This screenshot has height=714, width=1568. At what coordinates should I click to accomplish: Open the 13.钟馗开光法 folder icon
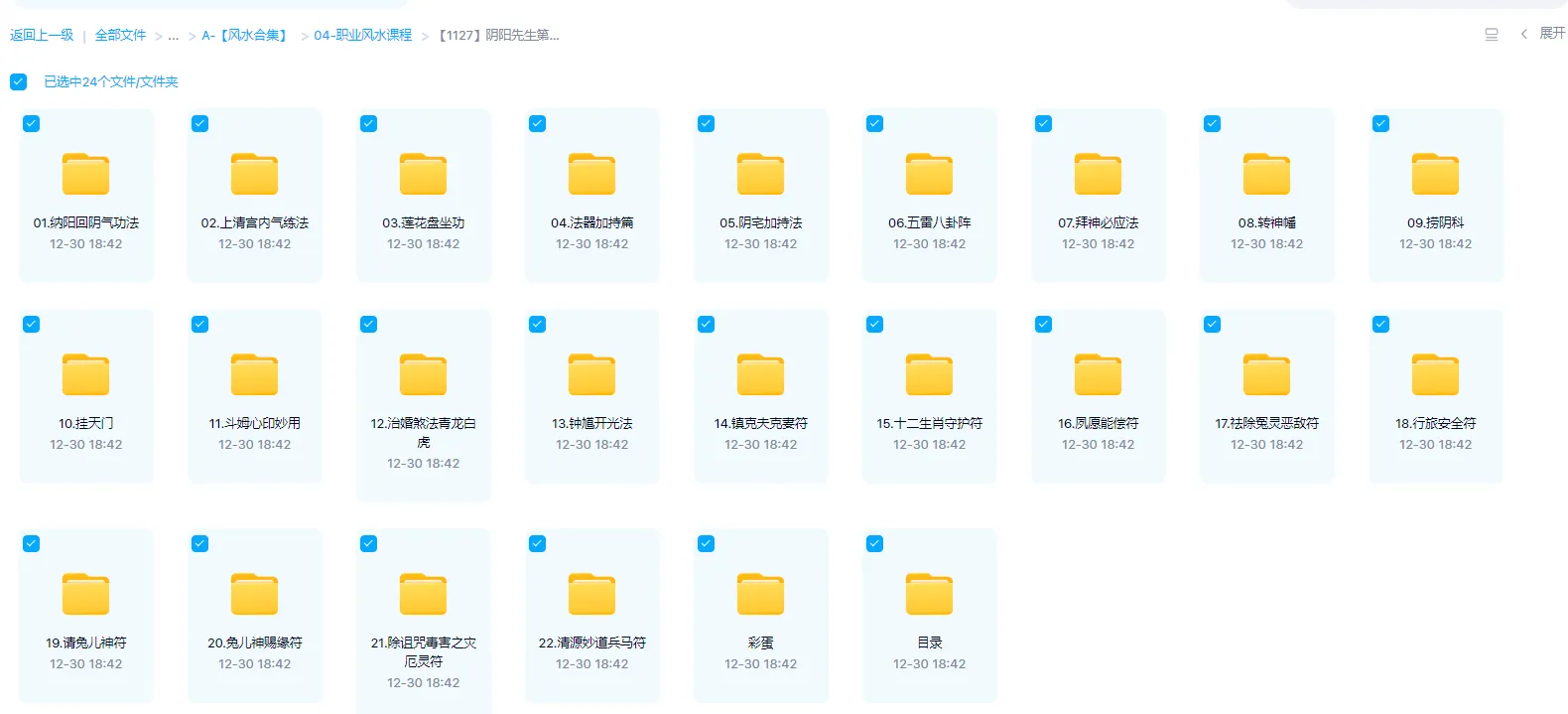[x=591, y=375]
